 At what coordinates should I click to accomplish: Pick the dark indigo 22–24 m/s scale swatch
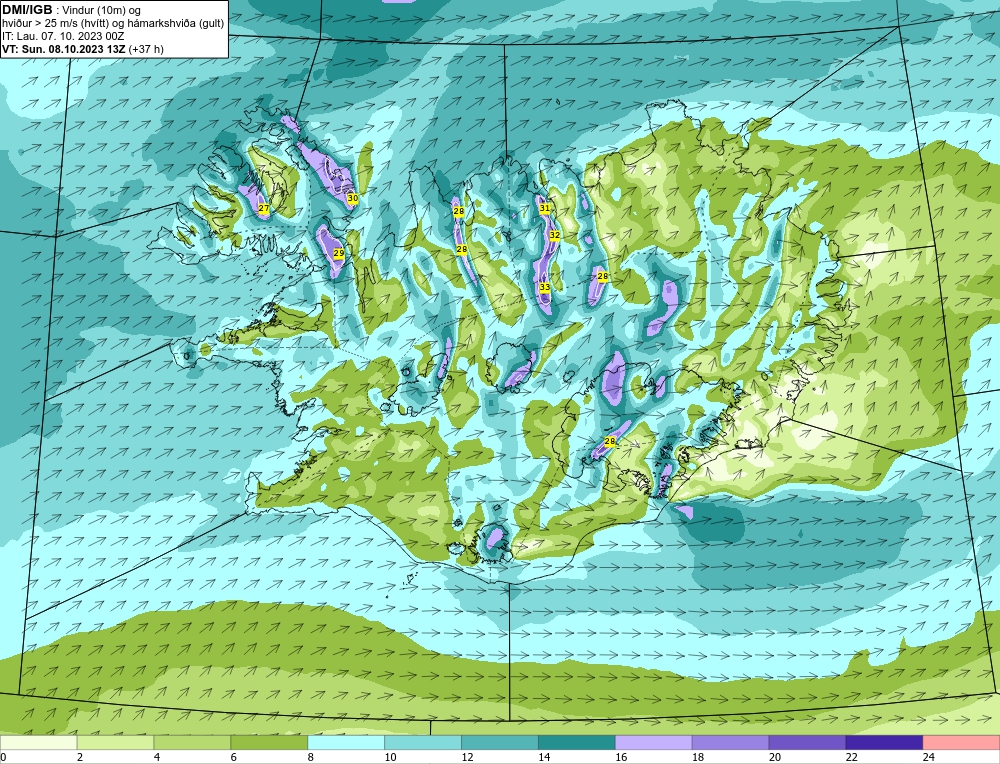pyautogui.click(x=885, y=743)
